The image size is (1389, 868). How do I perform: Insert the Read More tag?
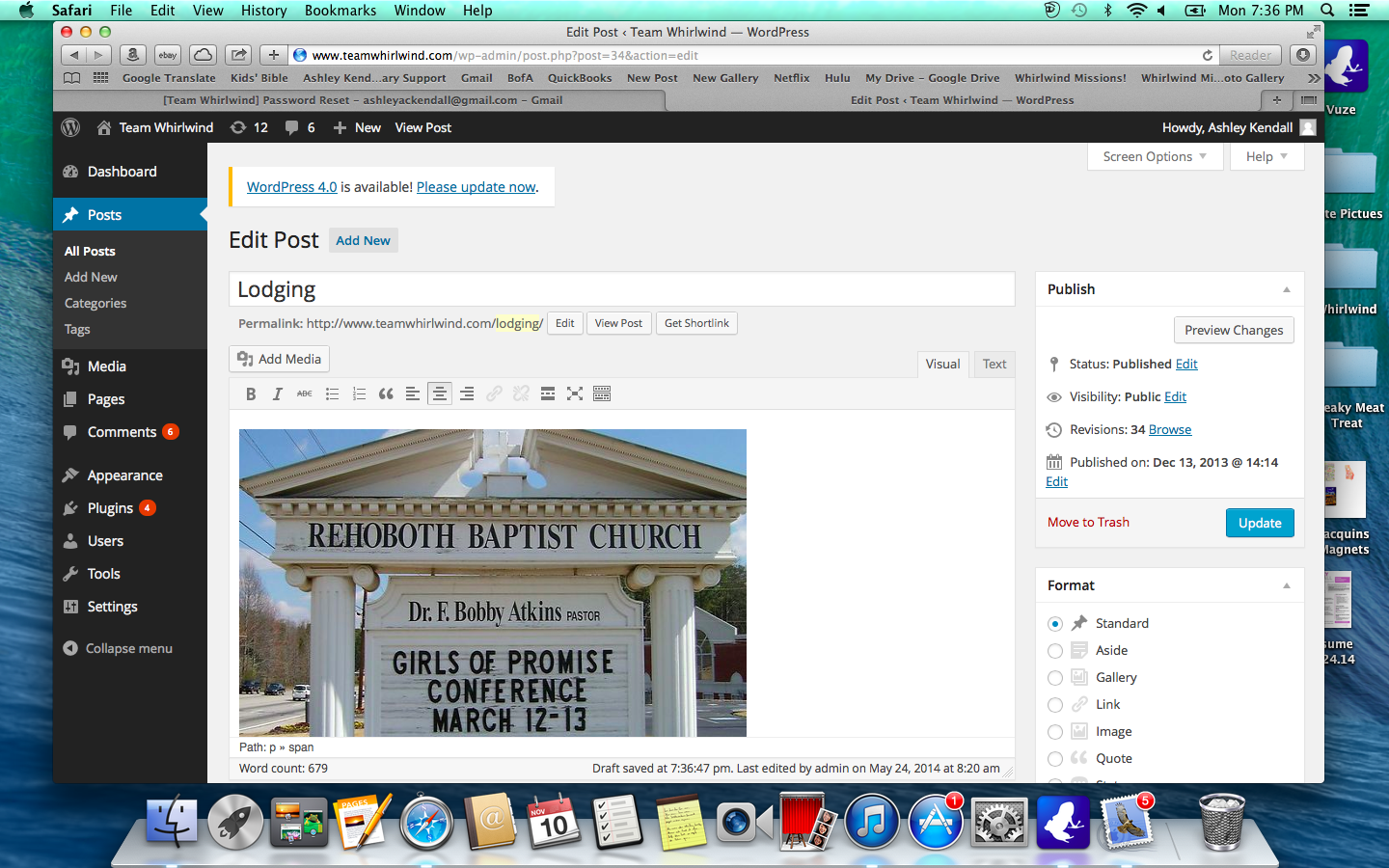pos(548,393)
